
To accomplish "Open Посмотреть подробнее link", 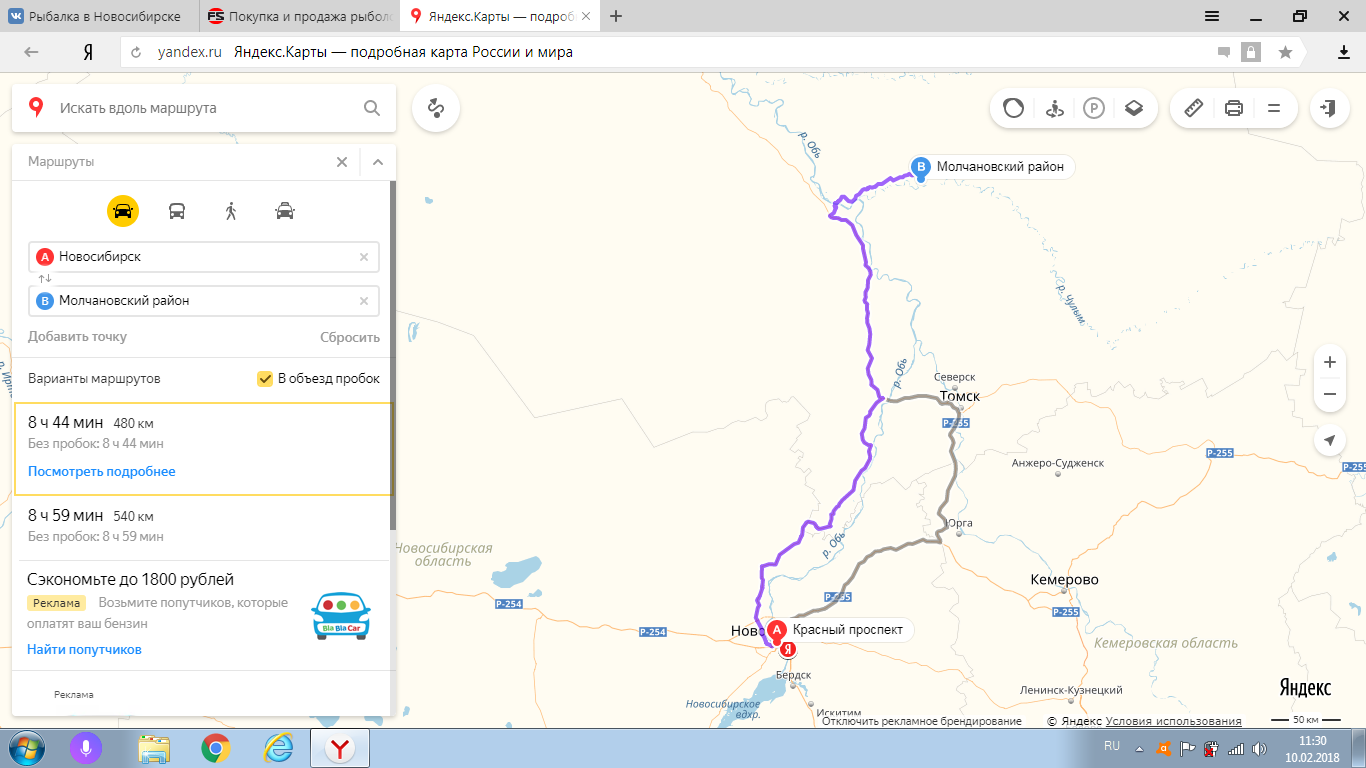I will [x=102, y=472].
